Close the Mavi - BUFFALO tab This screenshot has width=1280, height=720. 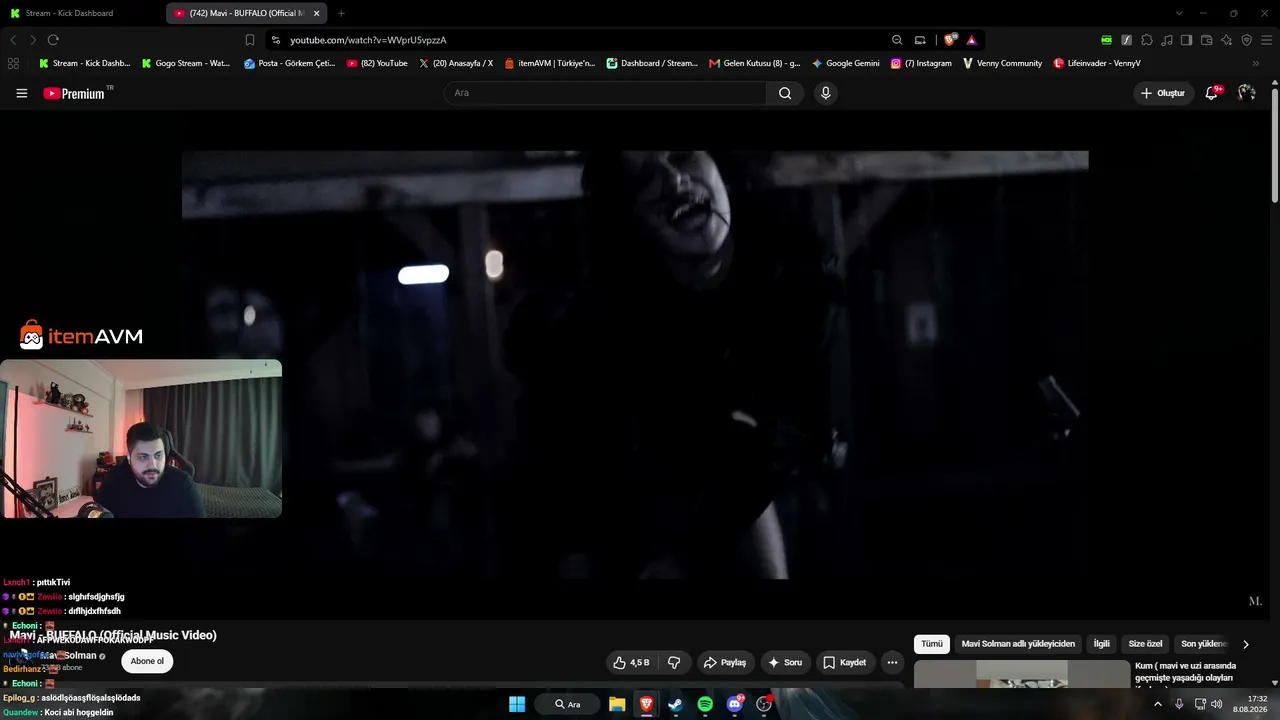[x=316, y=13]
